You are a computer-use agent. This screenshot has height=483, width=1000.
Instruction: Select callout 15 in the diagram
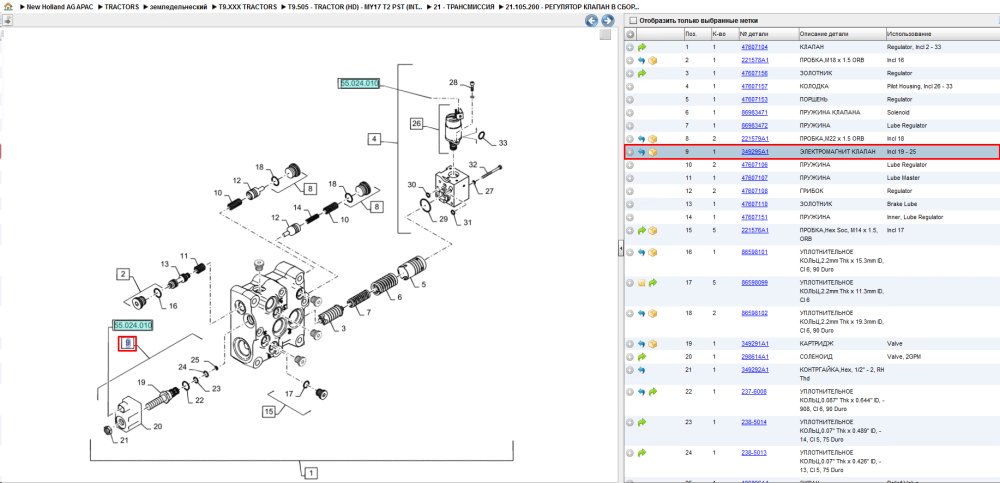(269, 412)
